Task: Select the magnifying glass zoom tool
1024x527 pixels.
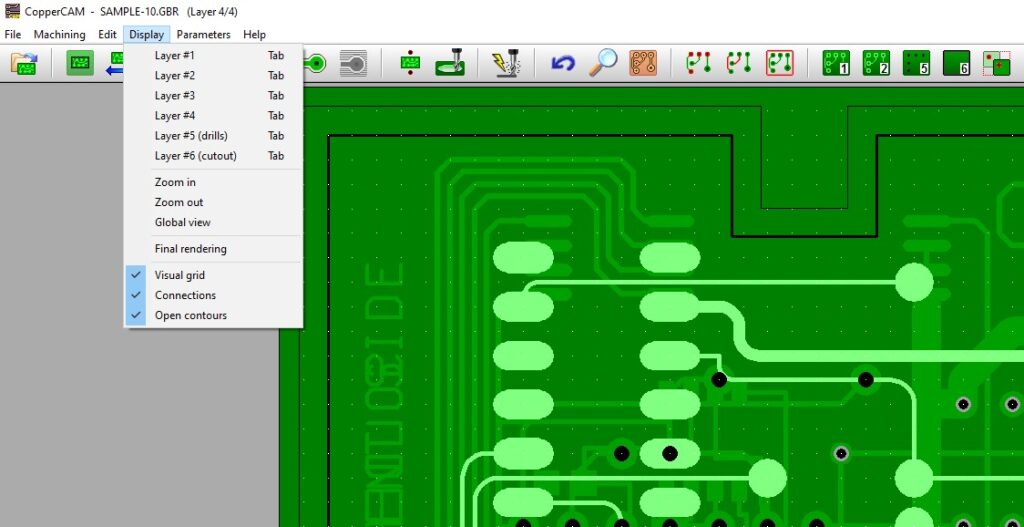Action: (602, 64)
